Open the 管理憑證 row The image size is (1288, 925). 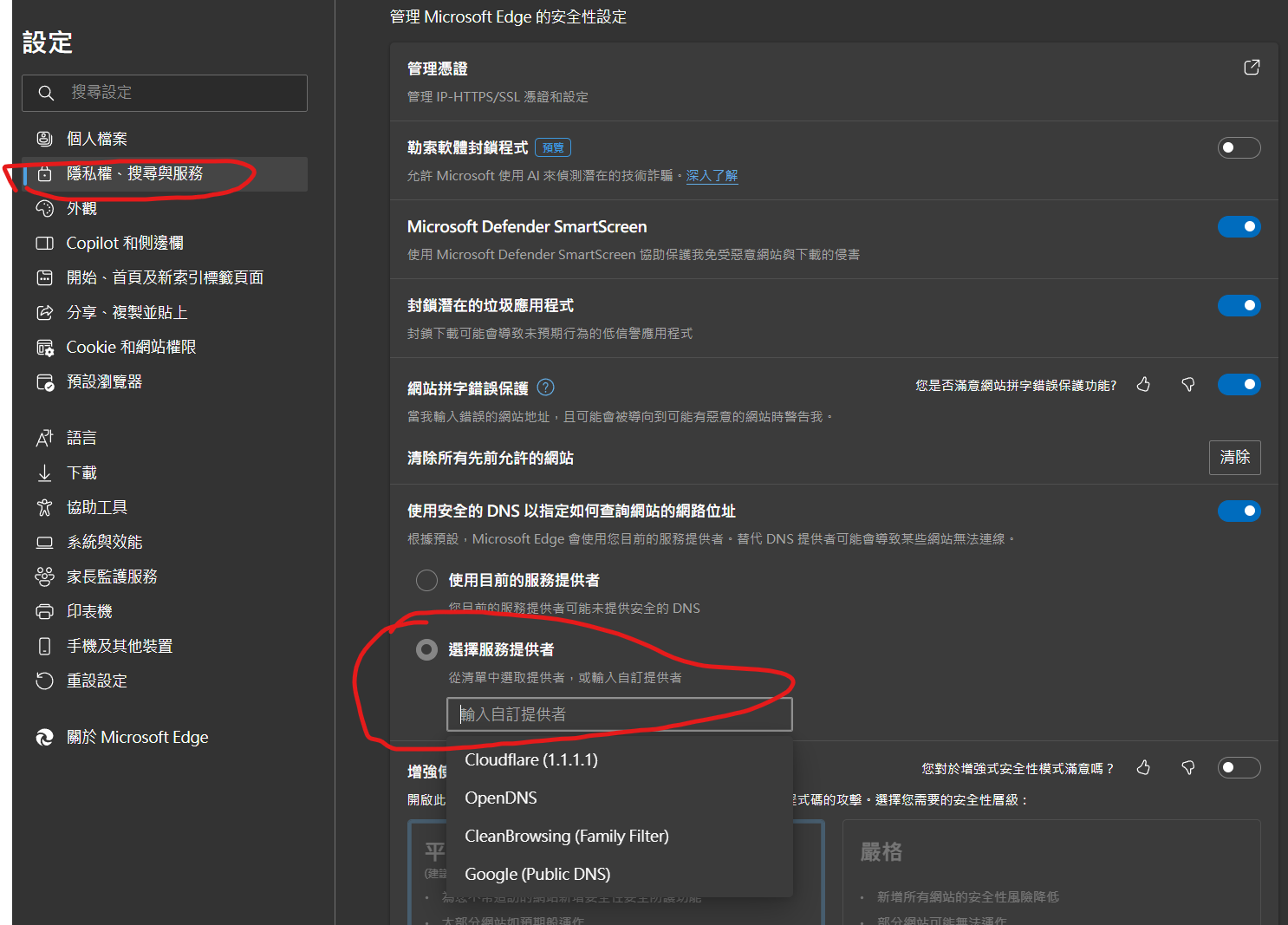(834, 81)
